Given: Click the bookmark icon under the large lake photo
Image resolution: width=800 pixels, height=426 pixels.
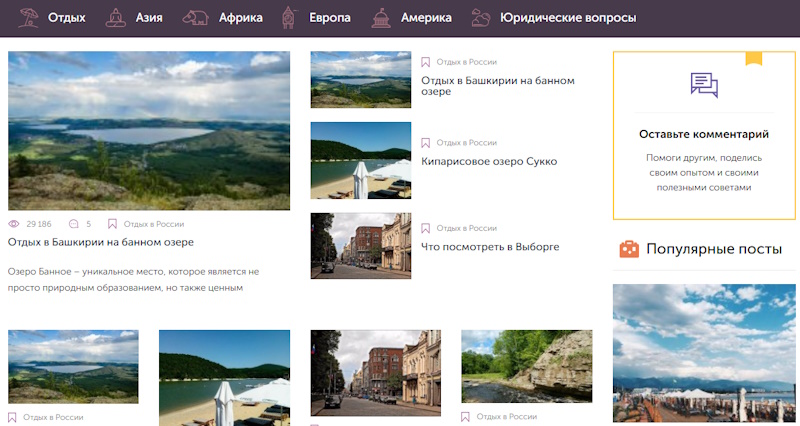Looking at the screenshot, I should (112, 224).
